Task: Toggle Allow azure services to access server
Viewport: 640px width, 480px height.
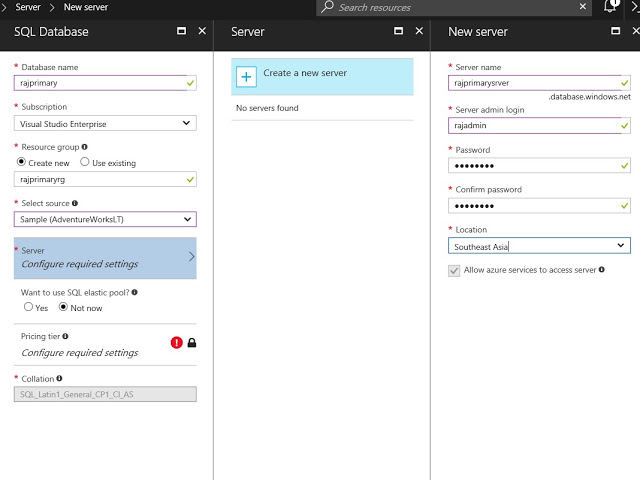Action: tap(455, 270)
